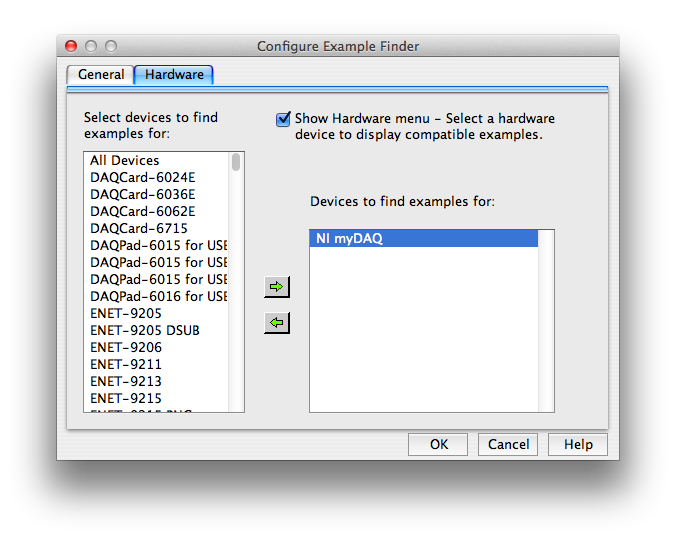This screenshot has width=676, height=539.
Task: Close the Configure Example Finder window
Action: pos(71,46)
